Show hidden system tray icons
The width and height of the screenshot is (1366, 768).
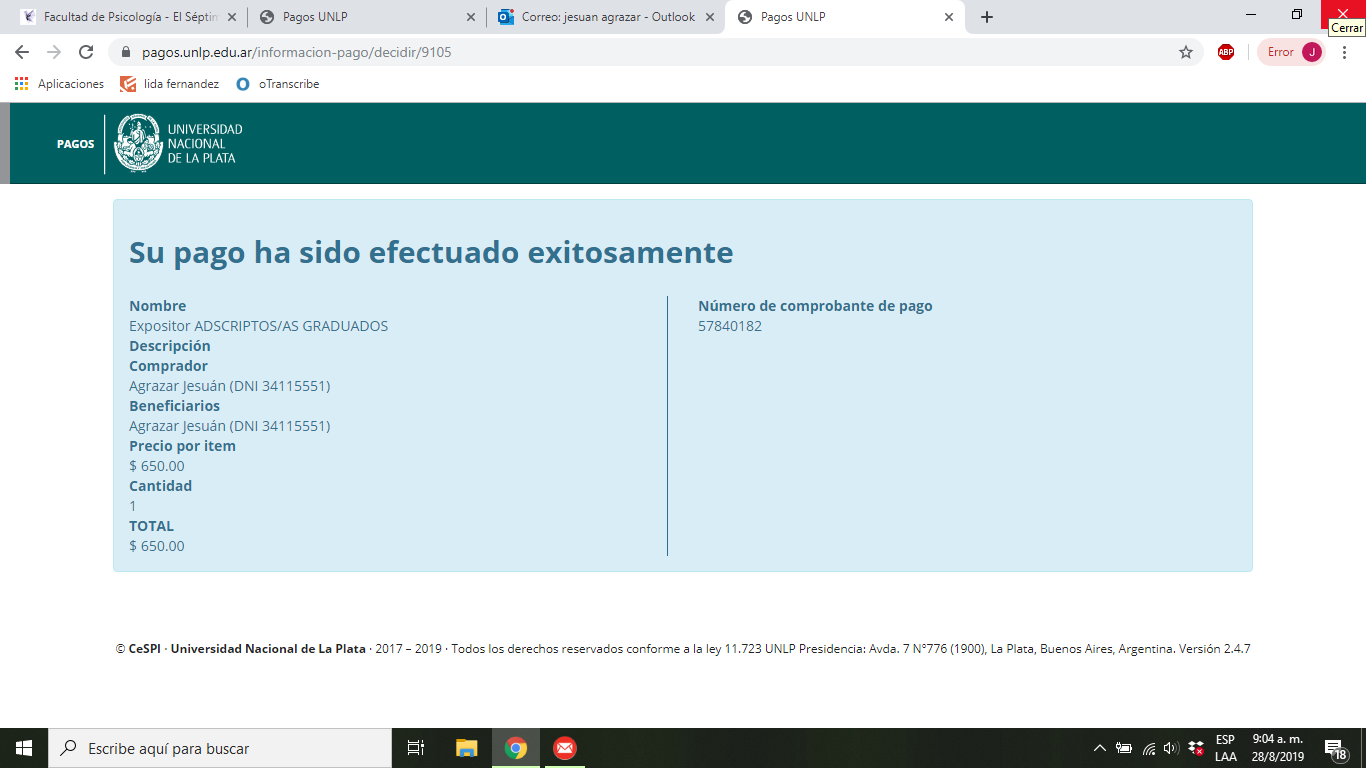point(1100,748)
